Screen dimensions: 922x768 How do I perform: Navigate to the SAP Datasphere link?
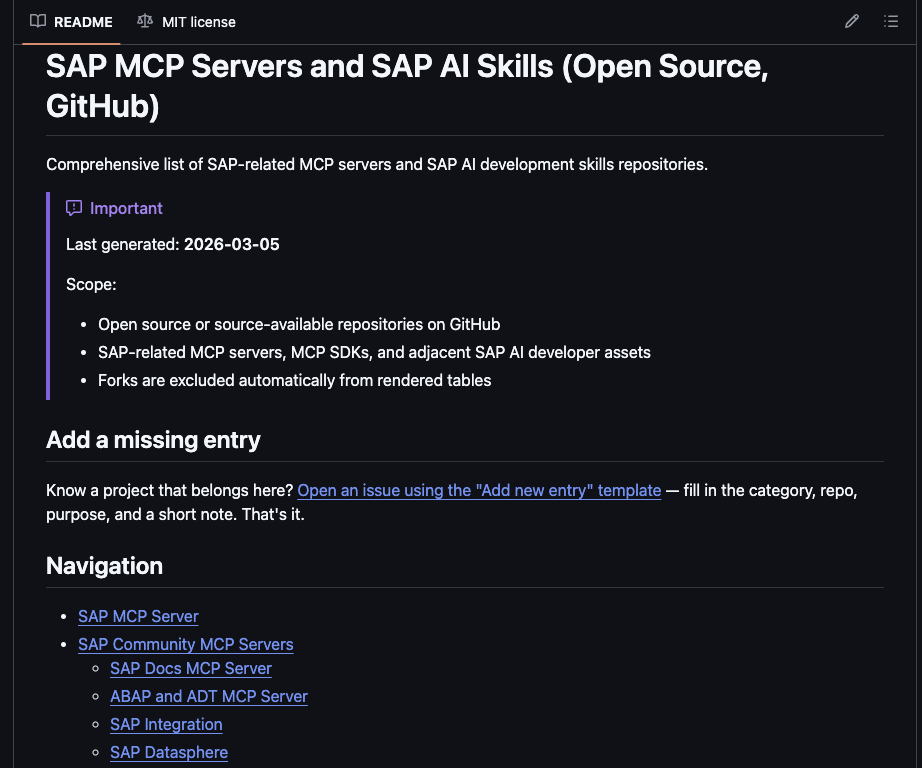click(168, 752)
